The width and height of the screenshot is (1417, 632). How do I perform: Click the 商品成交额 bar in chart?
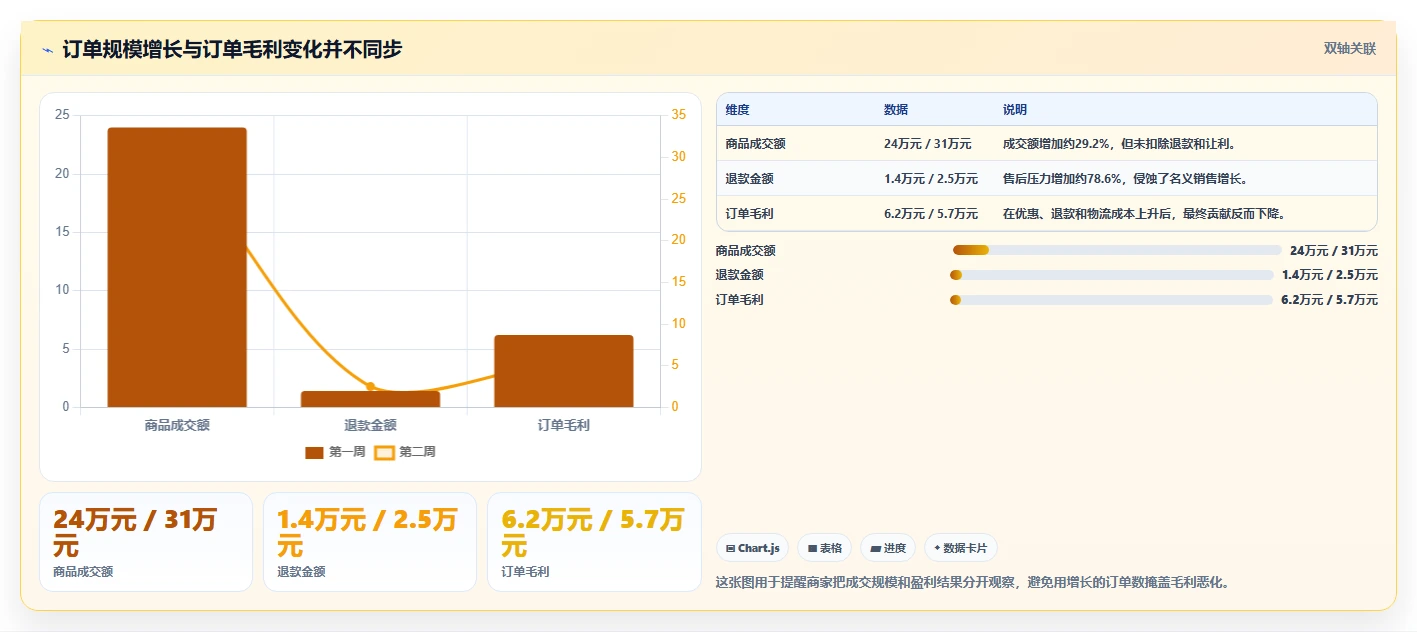pyautogui.click(x=177, y=267)
